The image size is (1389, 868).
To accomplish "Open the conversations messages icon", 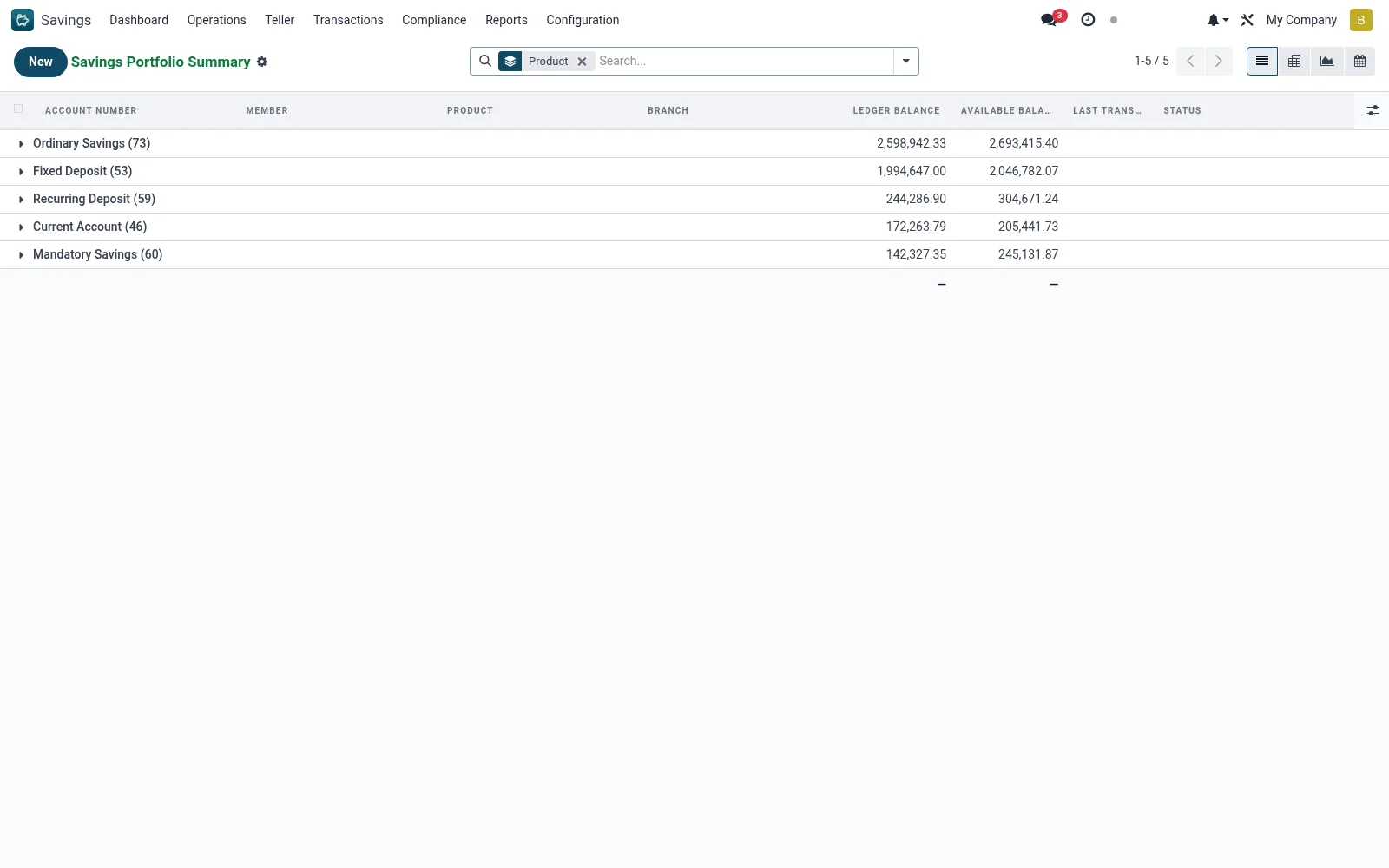I will tap(1050, 19).
